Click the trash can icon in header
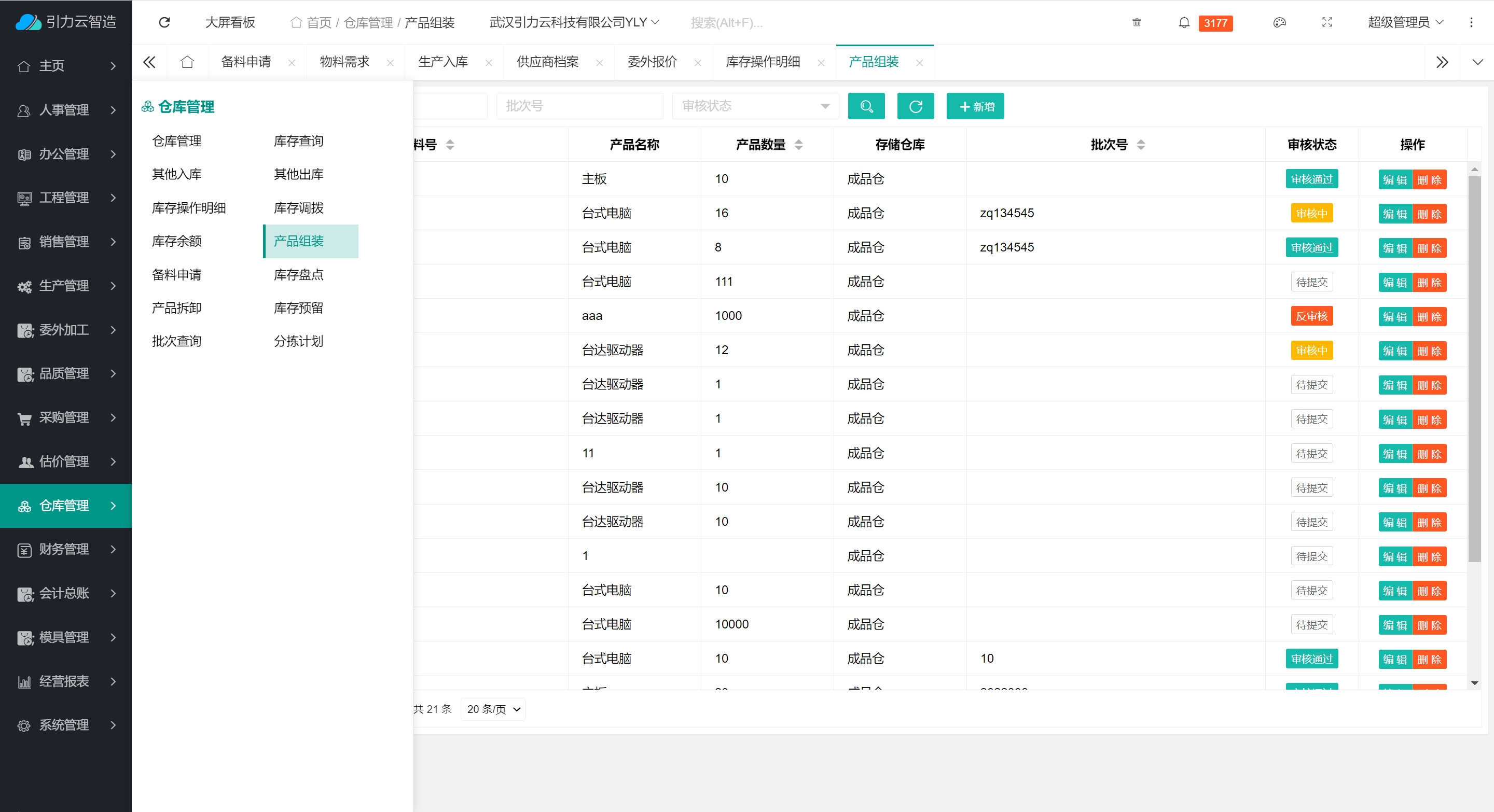This screenshot has height=812, width=1494. point(1136,23)
